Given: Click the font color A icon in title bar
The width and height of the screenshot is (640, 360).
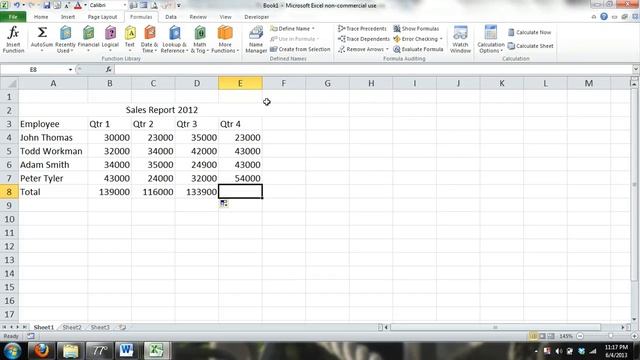Looking at the screenshot, I should click(x=78, y=5).
